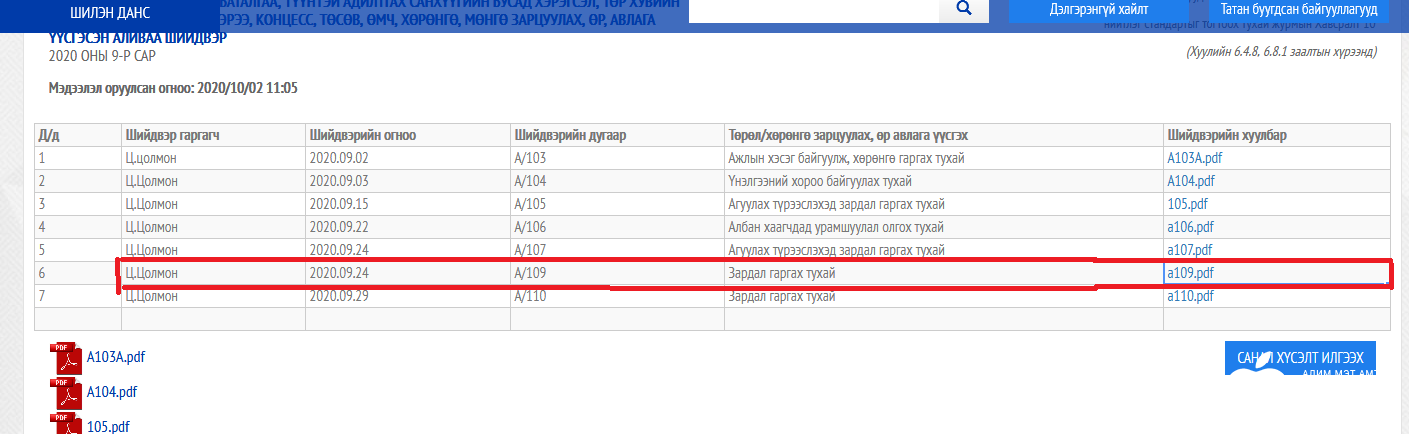Go to the ШИЛЭН ДАНС home logo
1409x434 pixels.
[108, 14]
